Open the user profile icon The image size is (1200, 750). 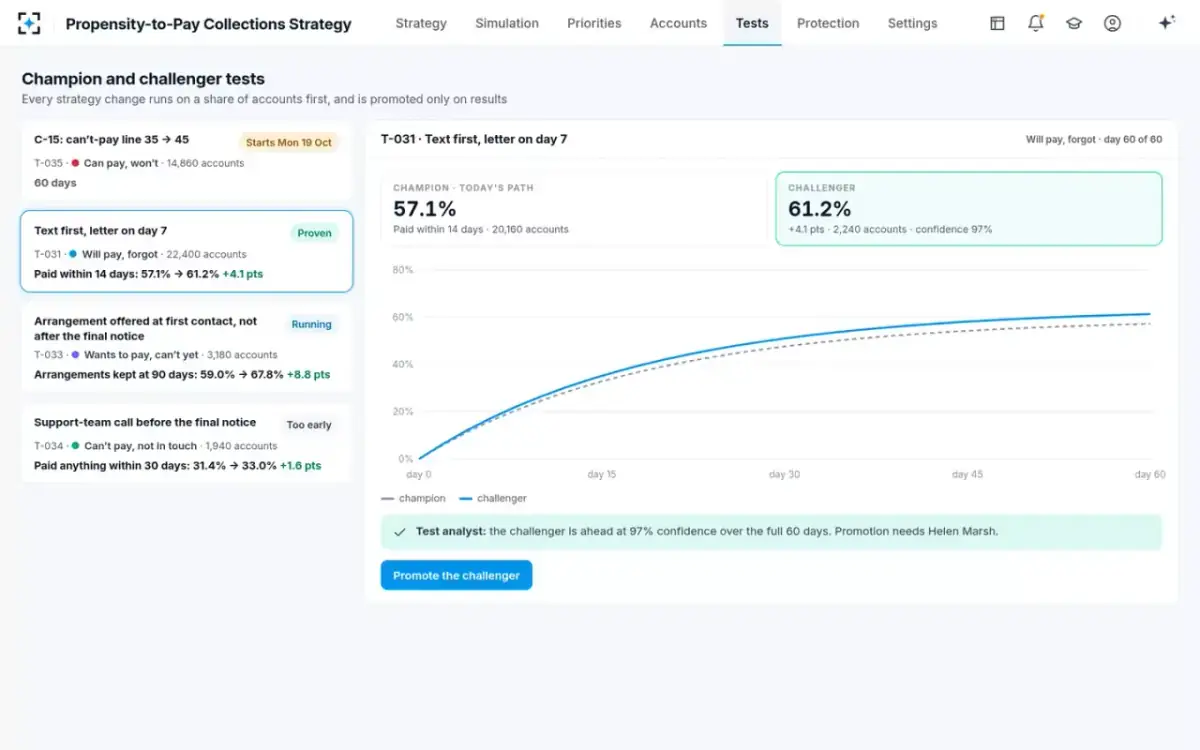pyautogui.click(x=1112, y=23)
